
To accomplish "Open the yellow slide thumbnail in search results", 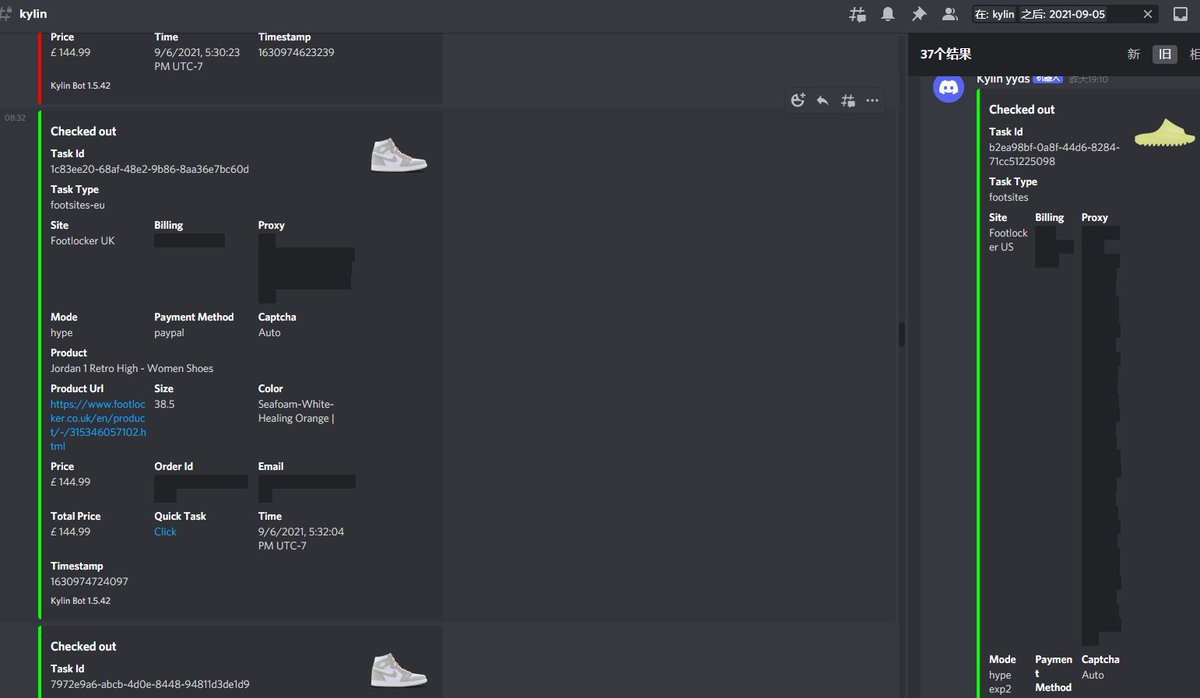I will coord(1164,132).
